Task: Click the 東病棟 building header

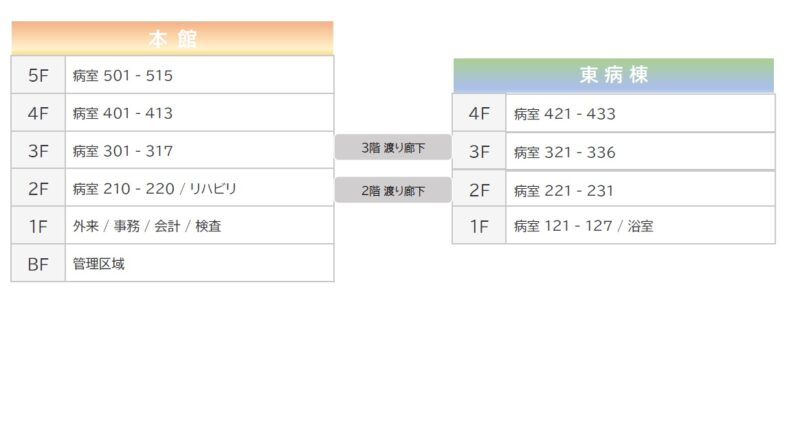Action: (613, 76)
